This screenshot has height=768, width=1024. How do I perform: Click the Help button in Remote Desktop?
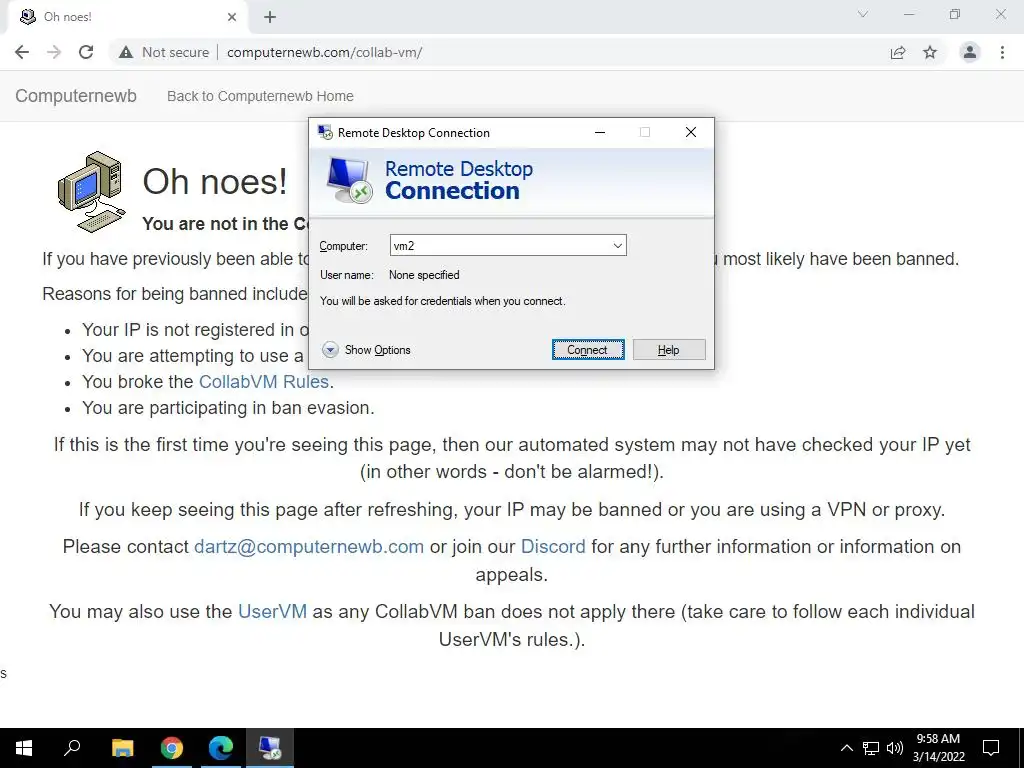click(x=669, y=349)
